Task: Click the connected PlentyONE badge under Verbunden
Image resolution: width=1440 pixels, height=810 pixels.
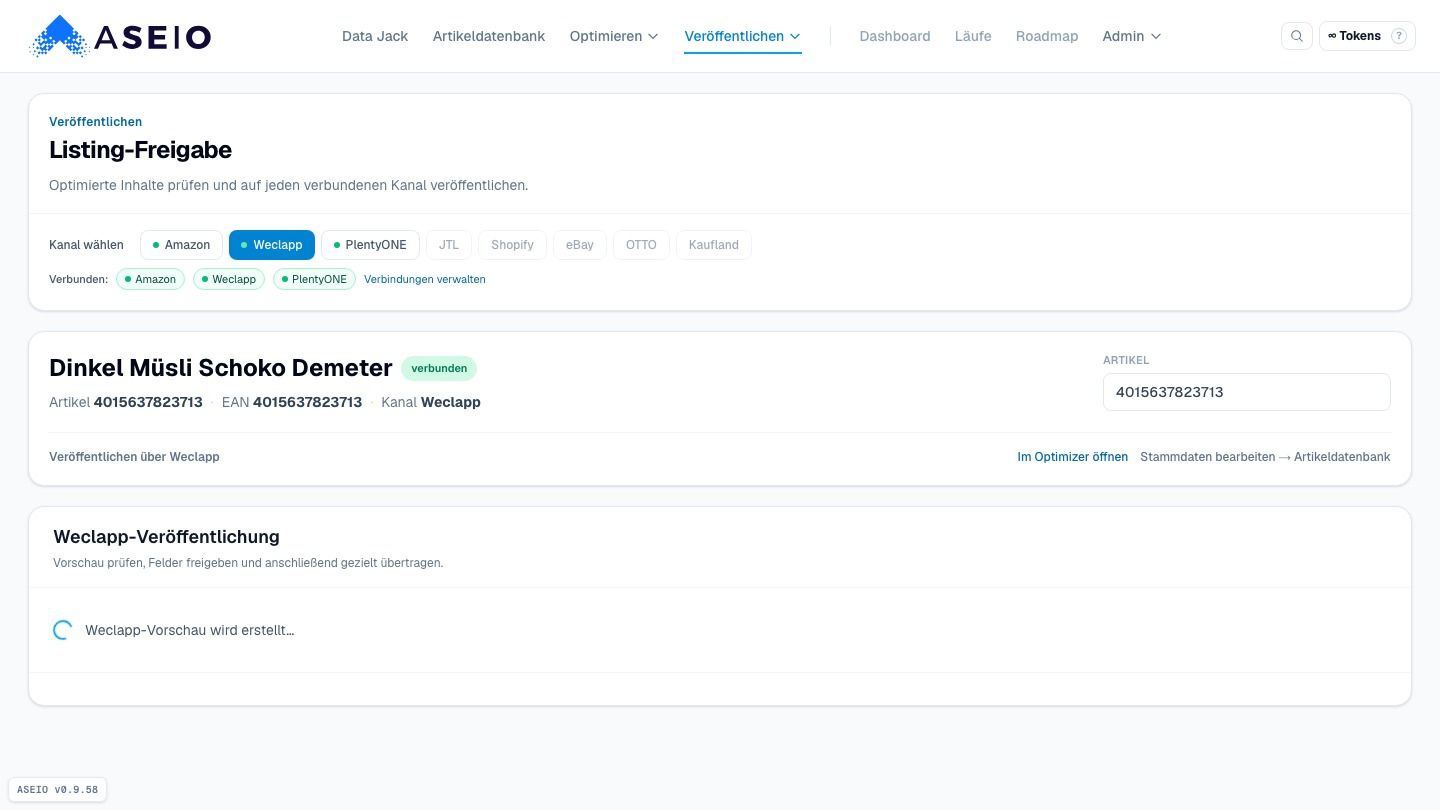Action: (x=314, y=279)
